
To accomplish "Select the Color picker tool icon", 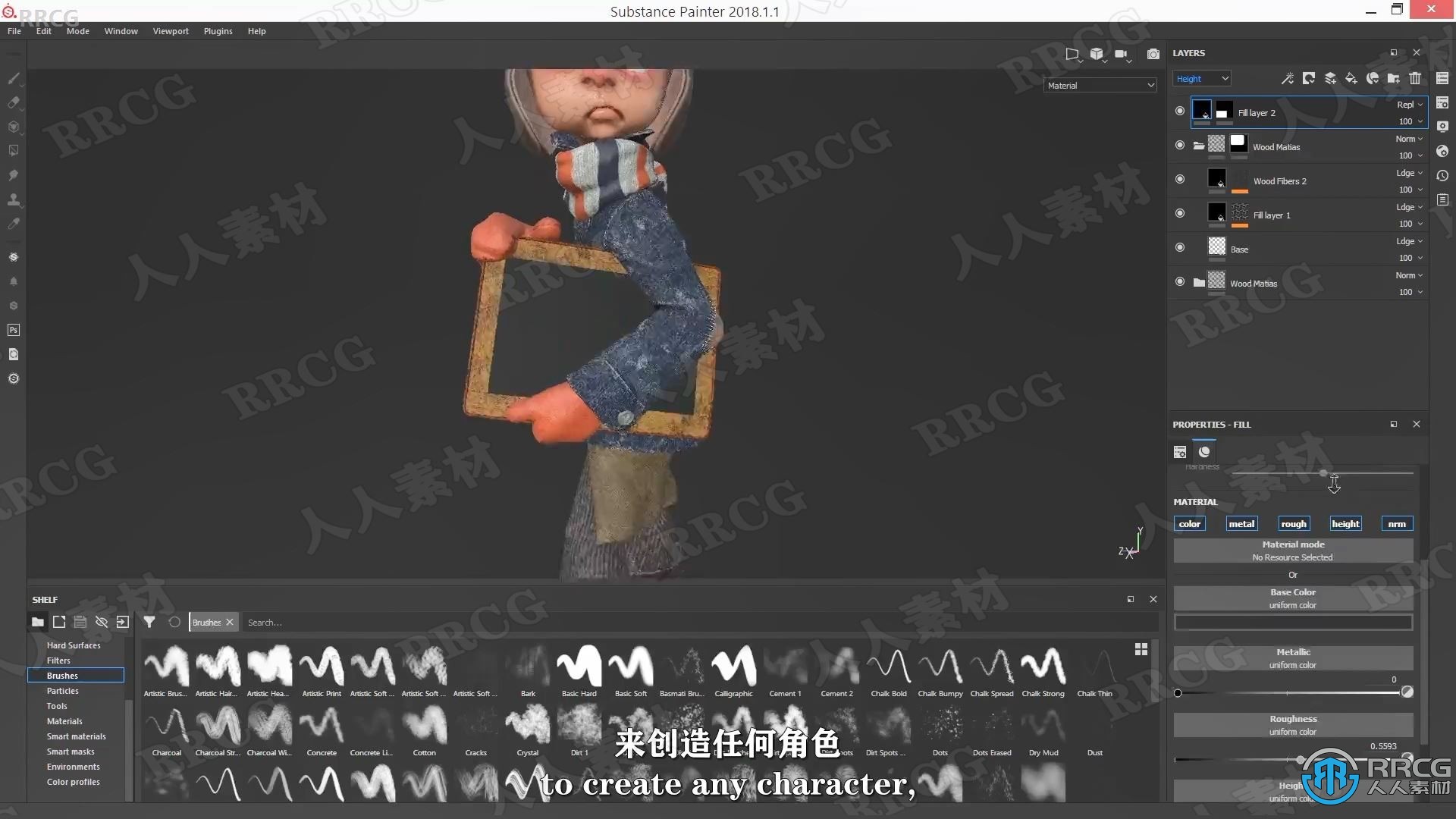I will coord(14,222).
